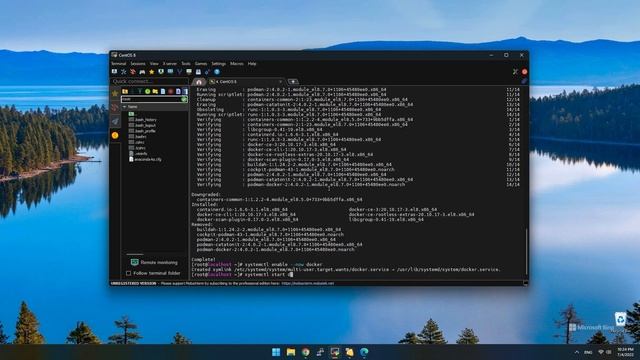640x360 pixels.
Task: Click the SFTP path input field
Action: [151, 99]
